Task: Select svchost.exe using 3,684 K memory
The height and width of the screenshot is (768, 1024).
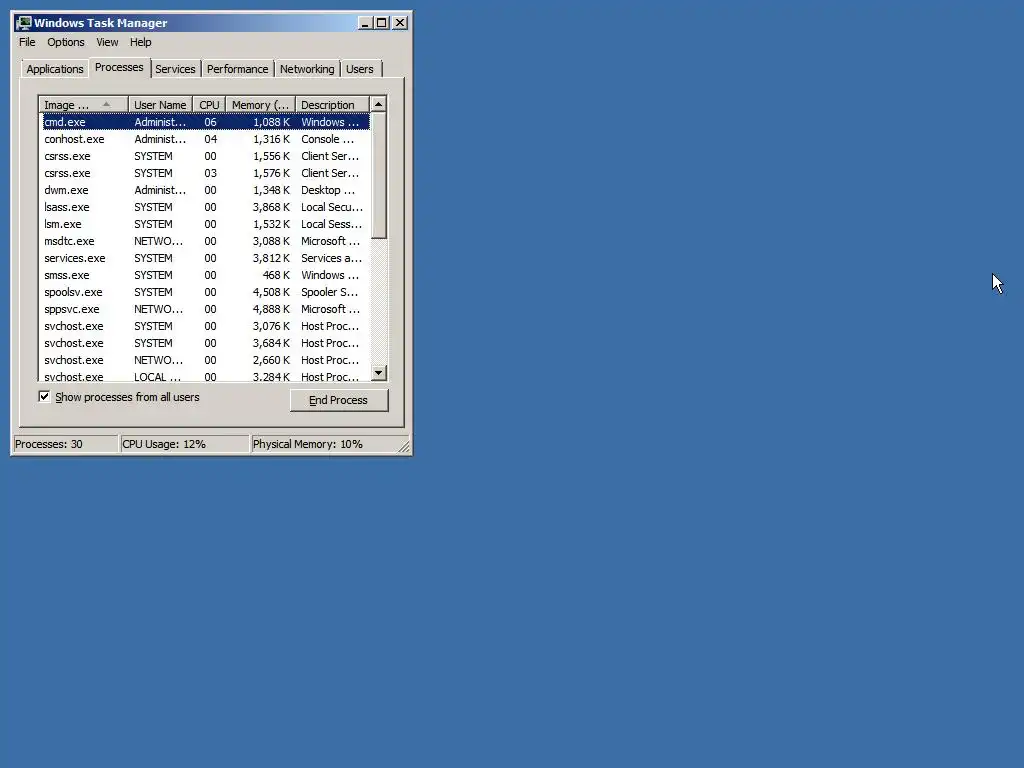Action: coord(205,343)
